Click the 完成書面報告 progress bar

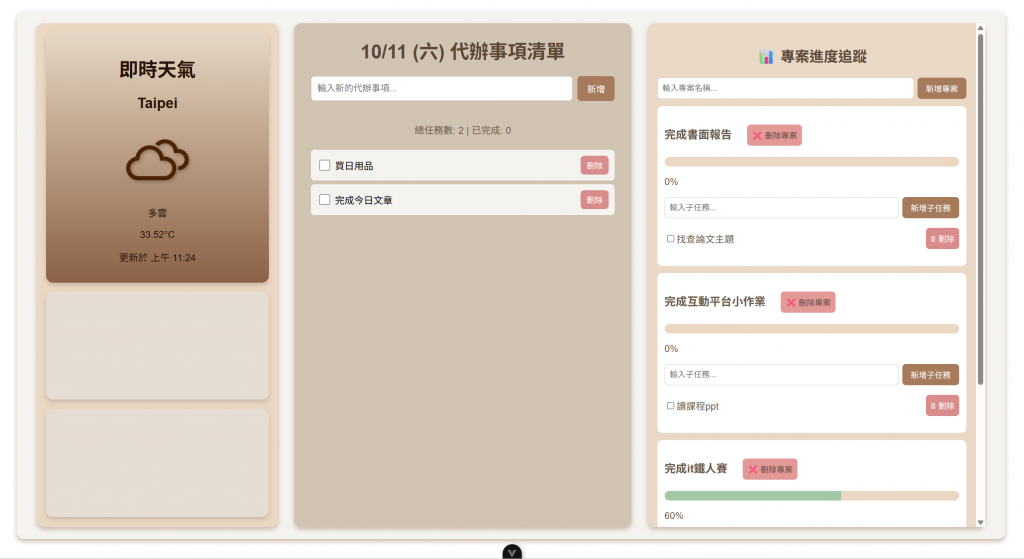(811, 162)
